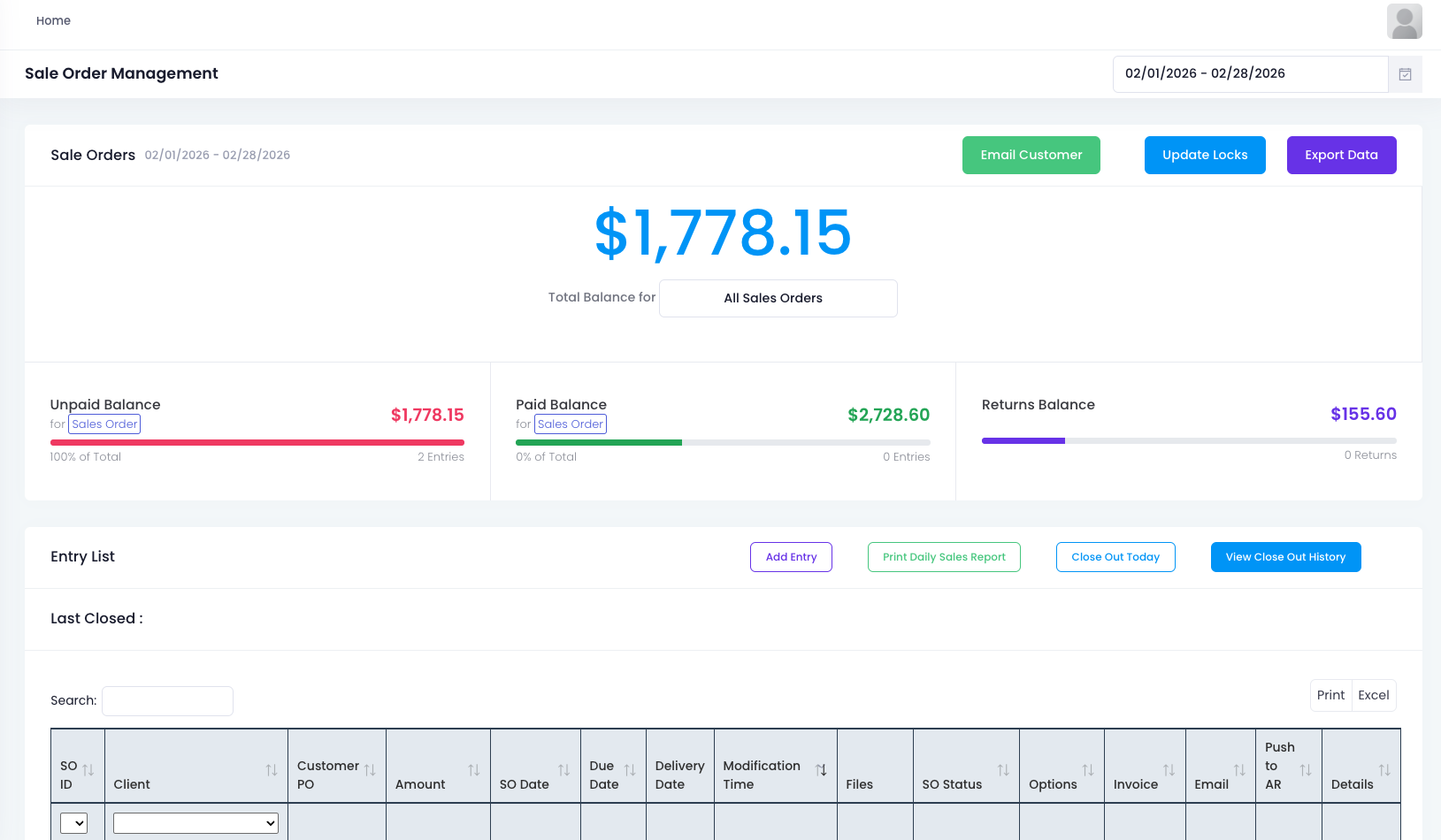Click the sort icon on SO Date column
Image resolution: width=1441 pixels, height=840 pixels.
[x=565, y=767]
